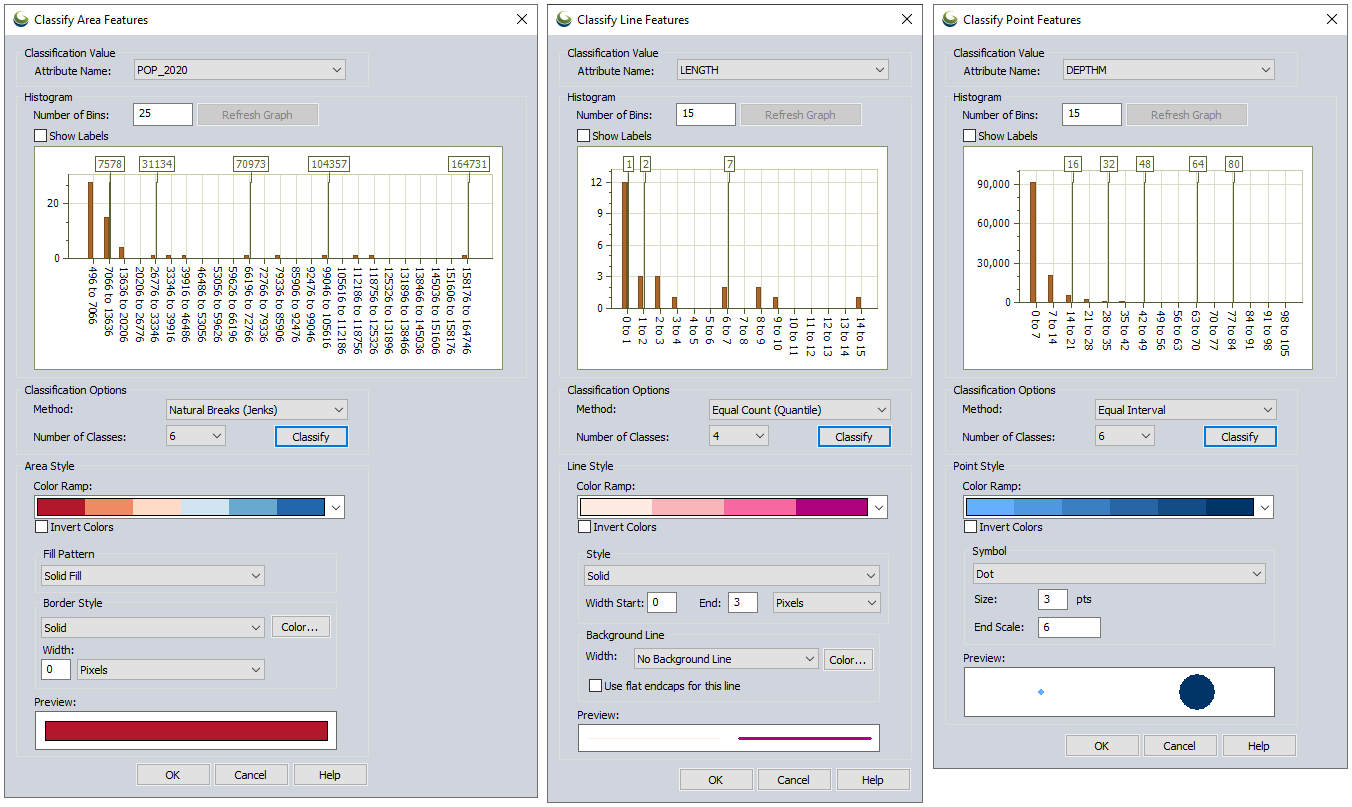
Task: Click the point symbol Size field
Action: click(1053, 599)
